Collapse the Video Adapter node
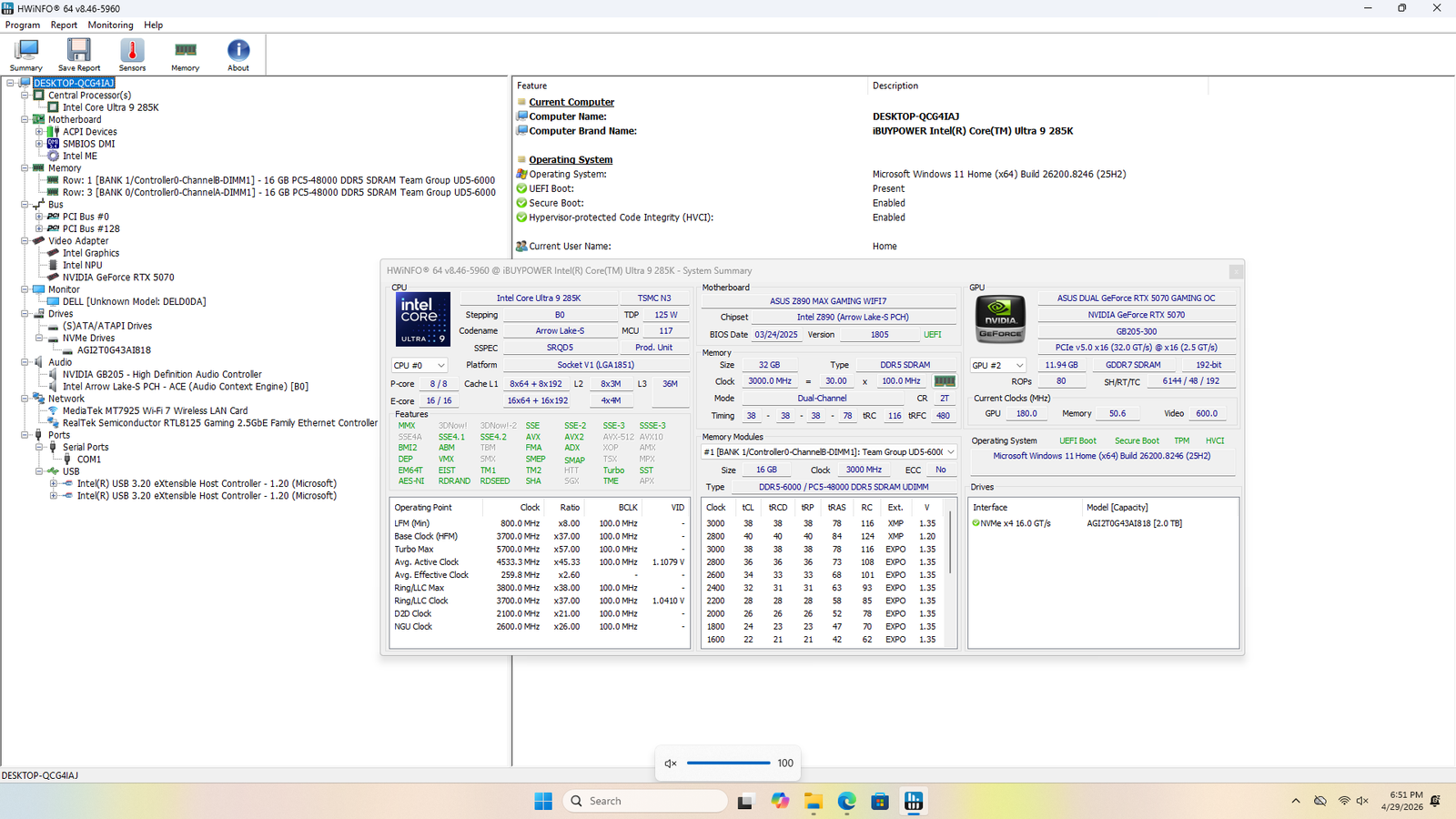The width and height of the screenshot is (1456, 819). 25,241
